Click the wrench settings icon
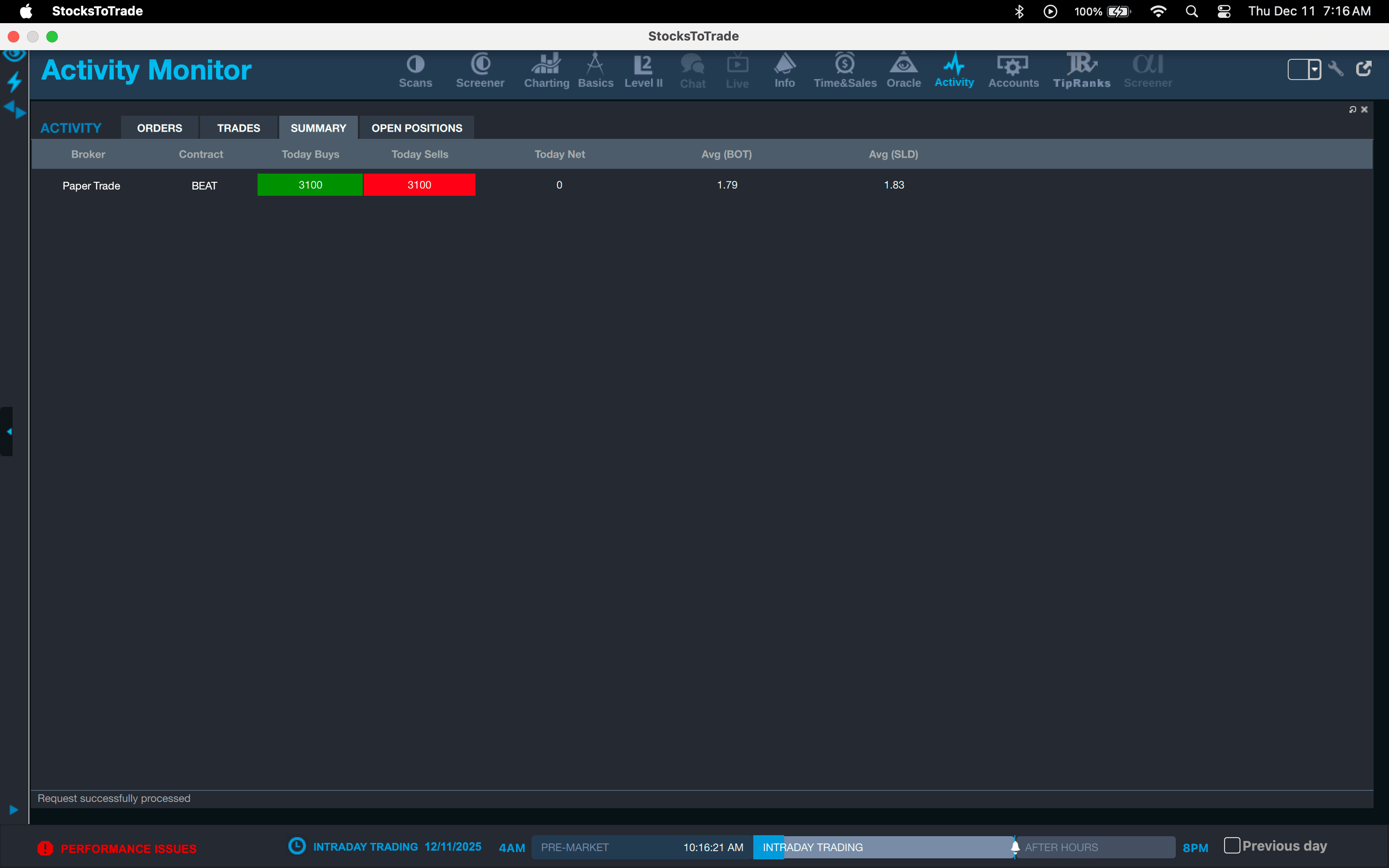This screenshot has height=868, width=1389. point(1335,69)
